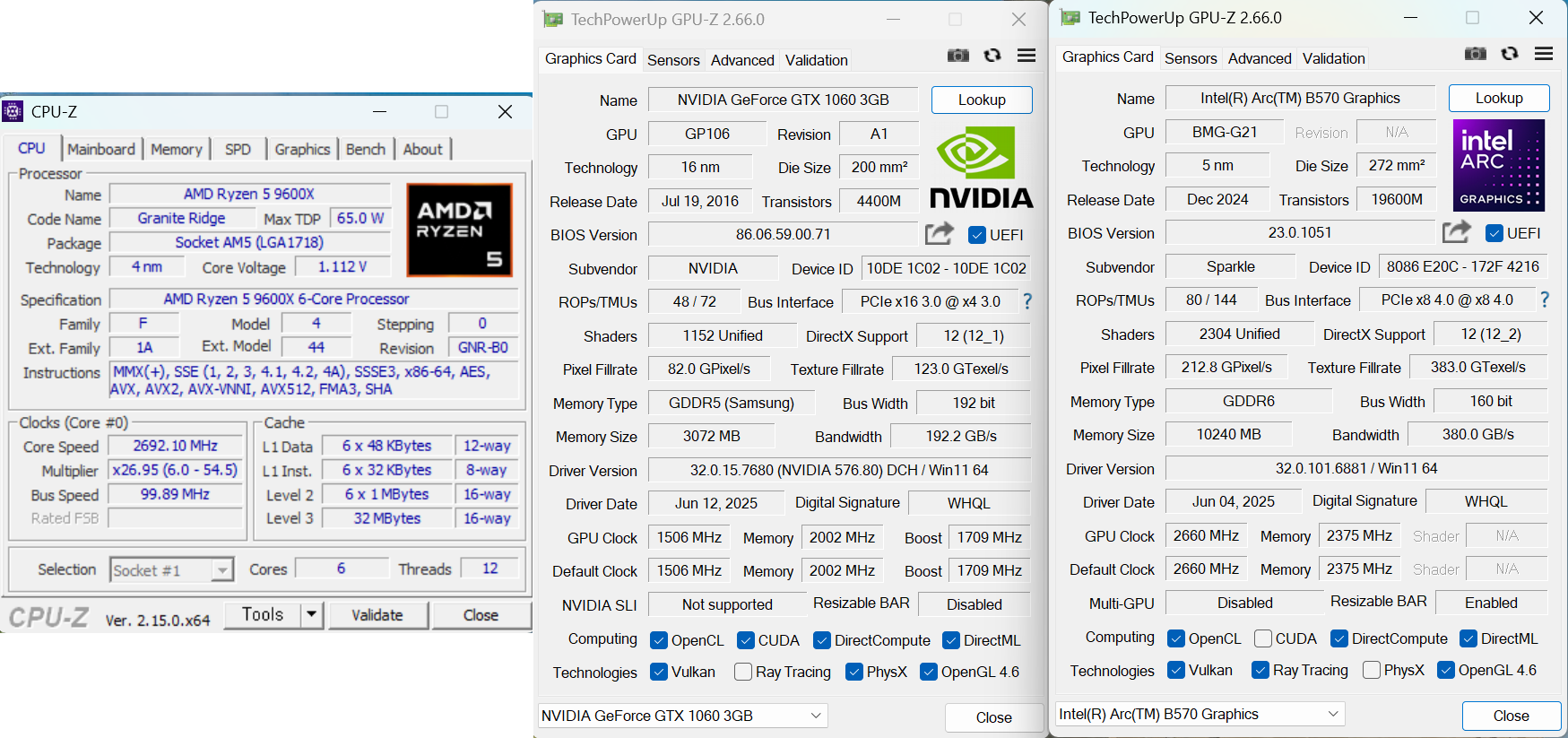Click driver version field 32.0.101.6881 / Win11 64
This screenshot has width=1568, height=738.
pyautogui.click(x=1356, y=468)
